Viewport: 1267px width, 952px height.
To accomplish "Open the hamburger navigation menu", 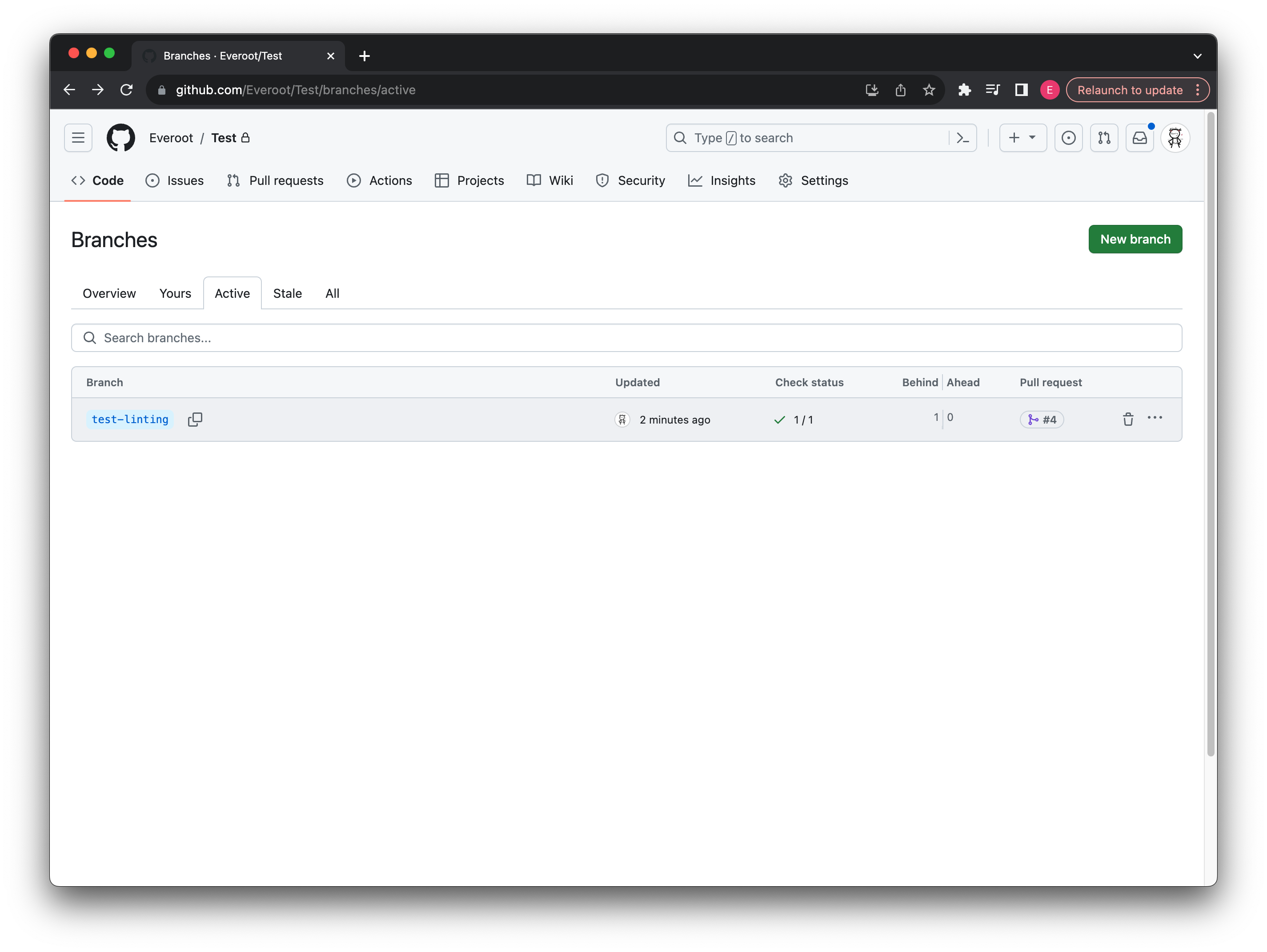I will (79, 138).
